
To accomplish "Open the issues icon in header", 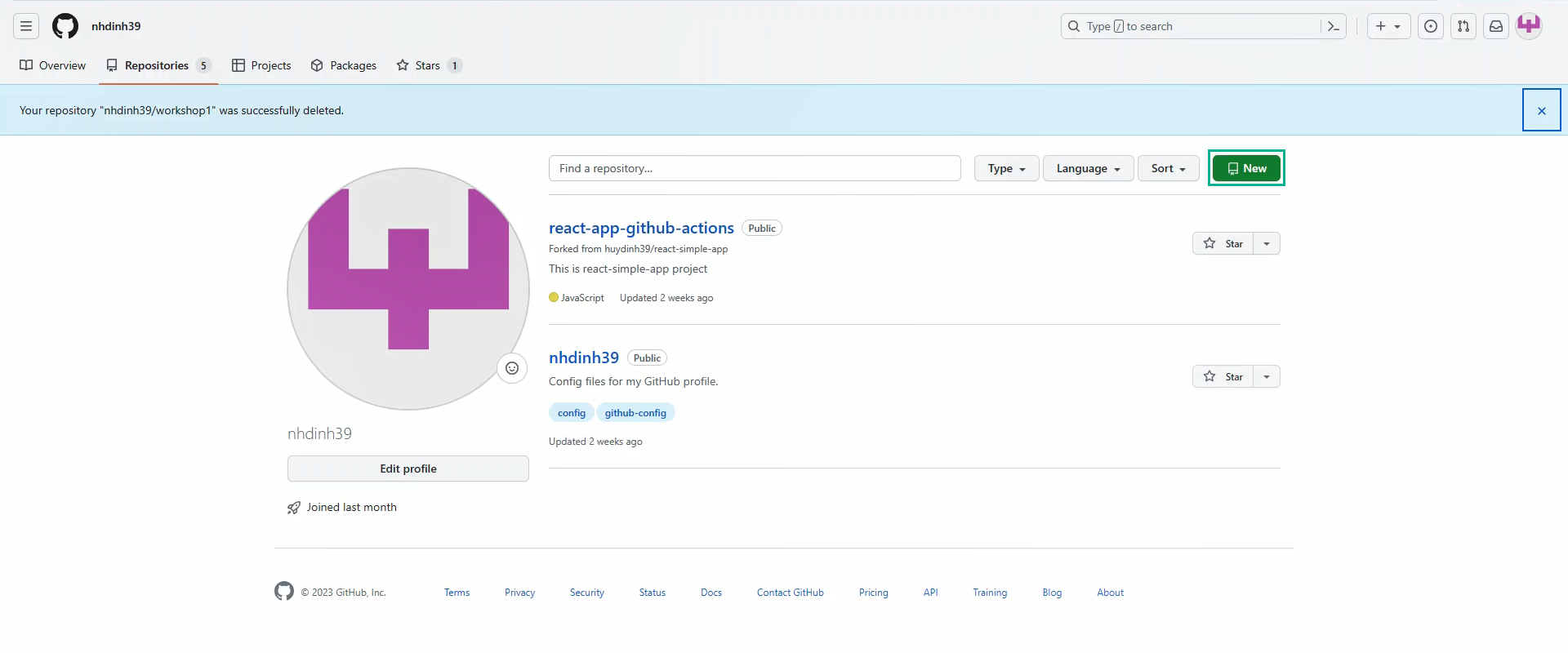I will coord(1431,26).
